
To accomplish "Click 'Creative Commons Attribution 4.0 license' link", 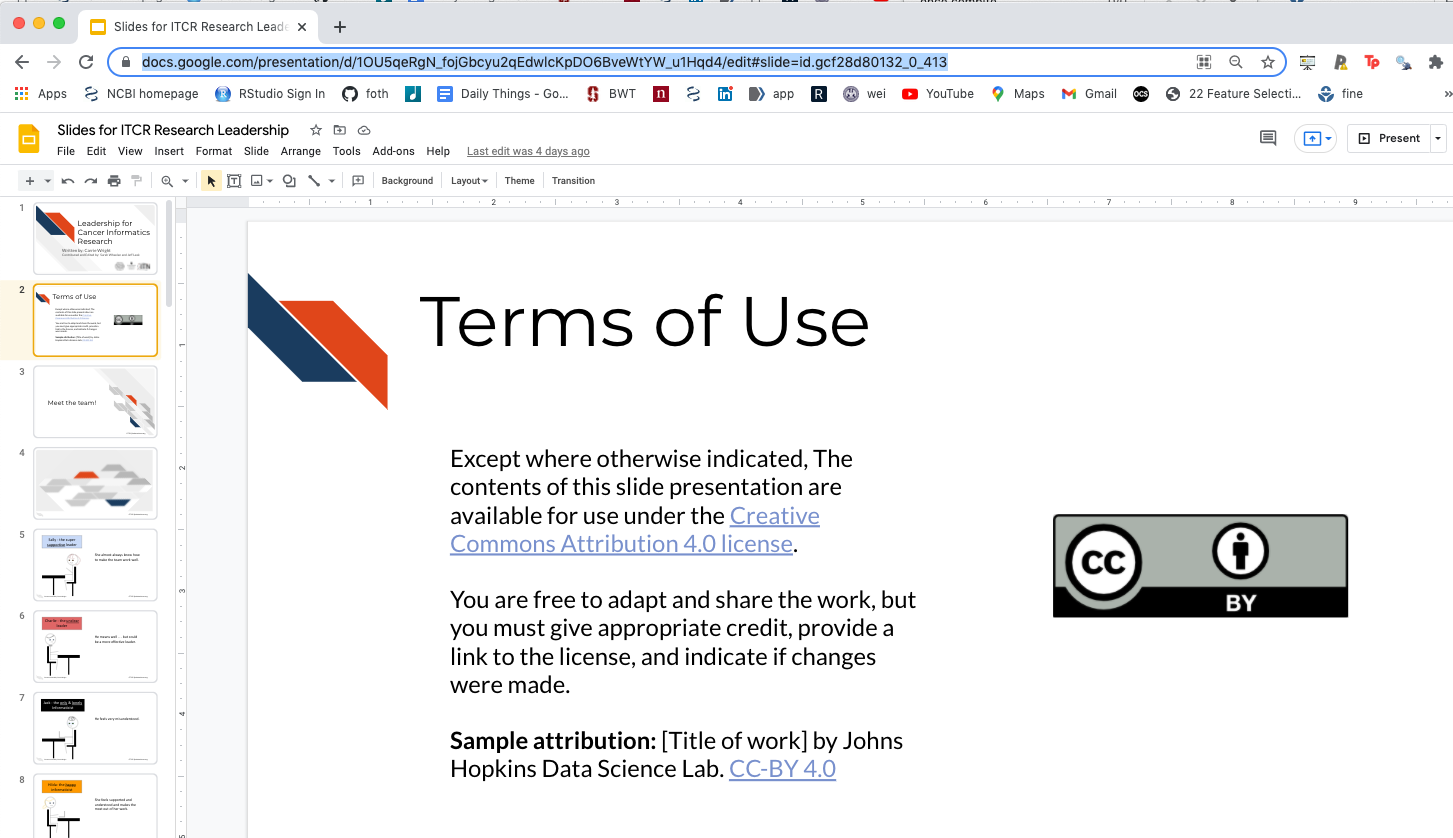I will tap(635, 530).
